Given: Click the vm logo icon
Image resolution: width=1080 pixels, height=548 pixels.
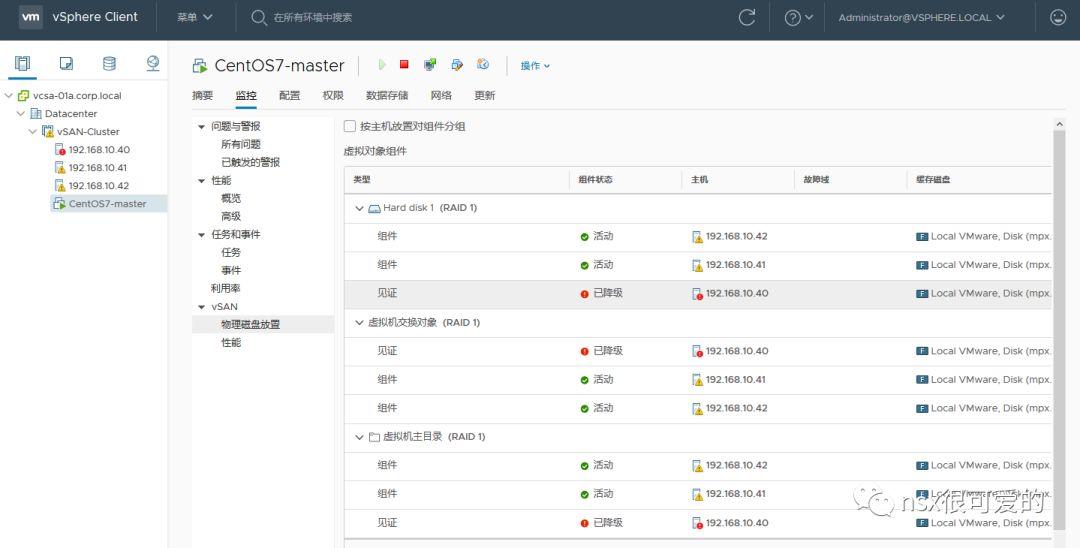Looking at the screenshot, I should pos(30,17).
